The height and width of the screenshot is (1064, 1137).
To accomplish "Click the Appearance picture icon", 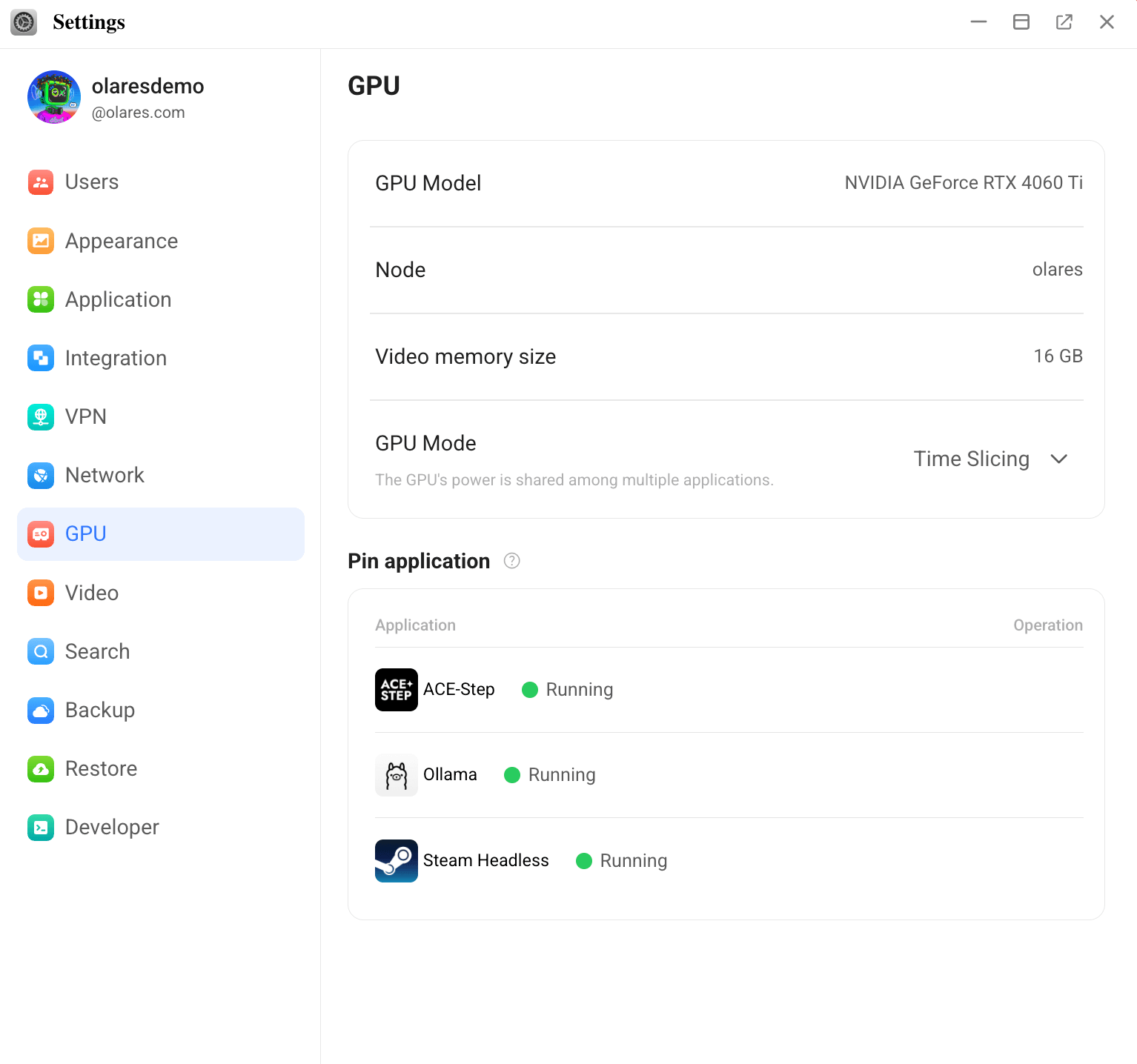I will (41, 241).
